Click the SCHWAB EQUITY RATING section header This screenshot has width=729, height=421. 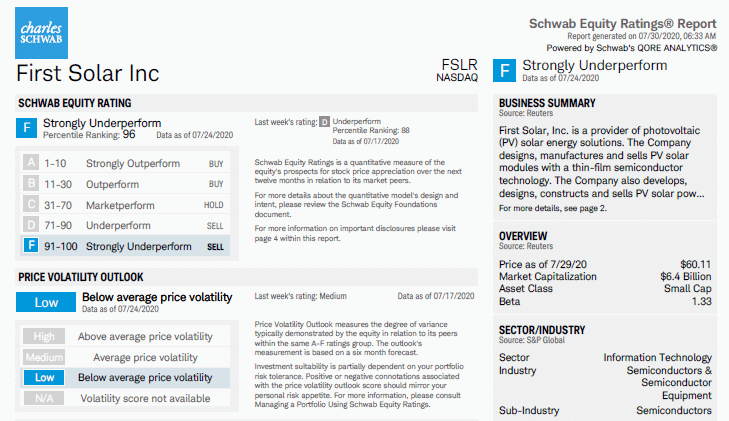[75, 103]
